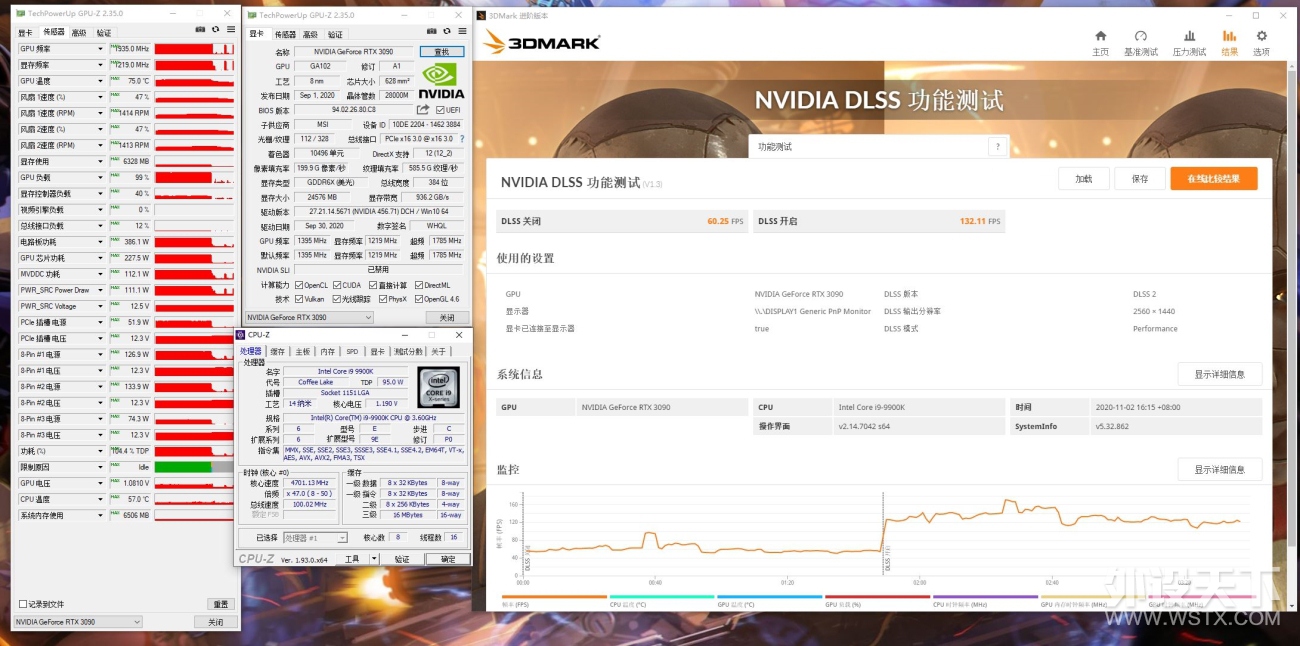Enable 记录到文件 checkbox in GPU-Z sensors
This screenshot has width=1300, height=646.
[23, 604]
